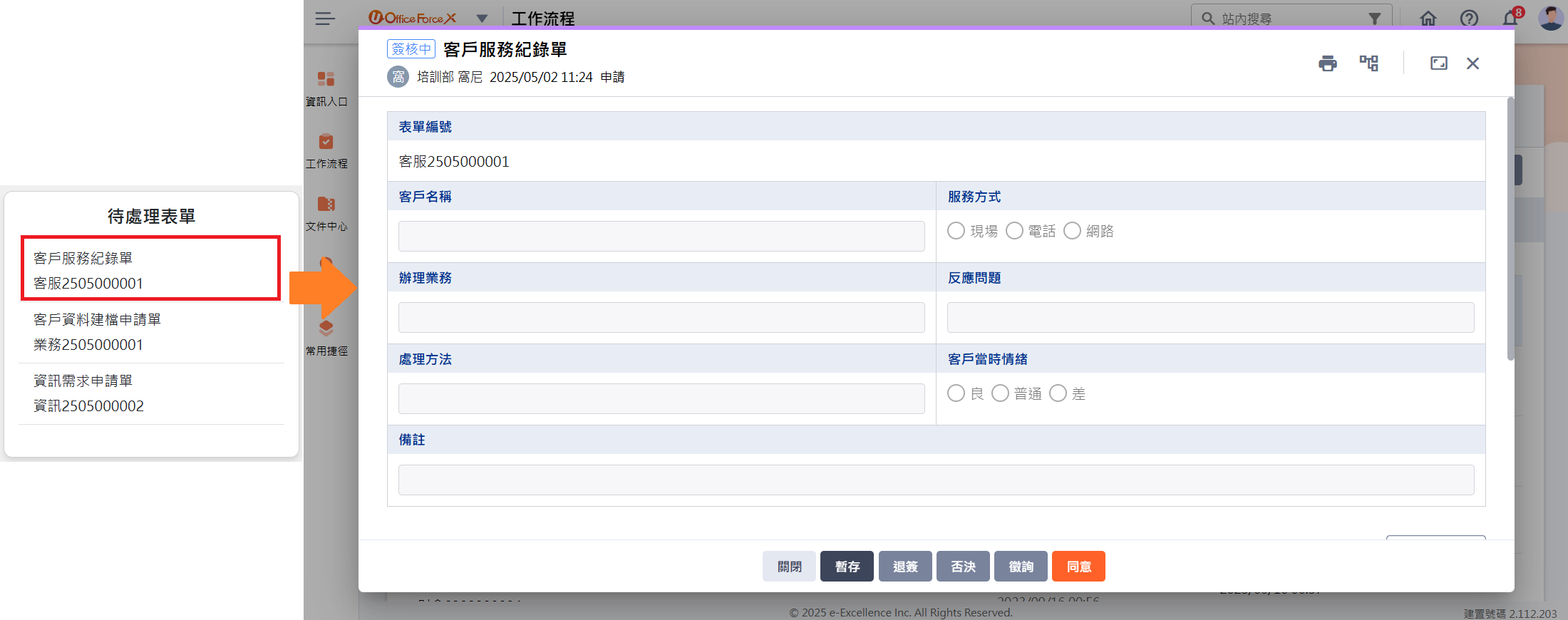The width and height of the screenshot is (1568, 620).
Task: Select 電話 service method radio
Action: [1014, 231]
